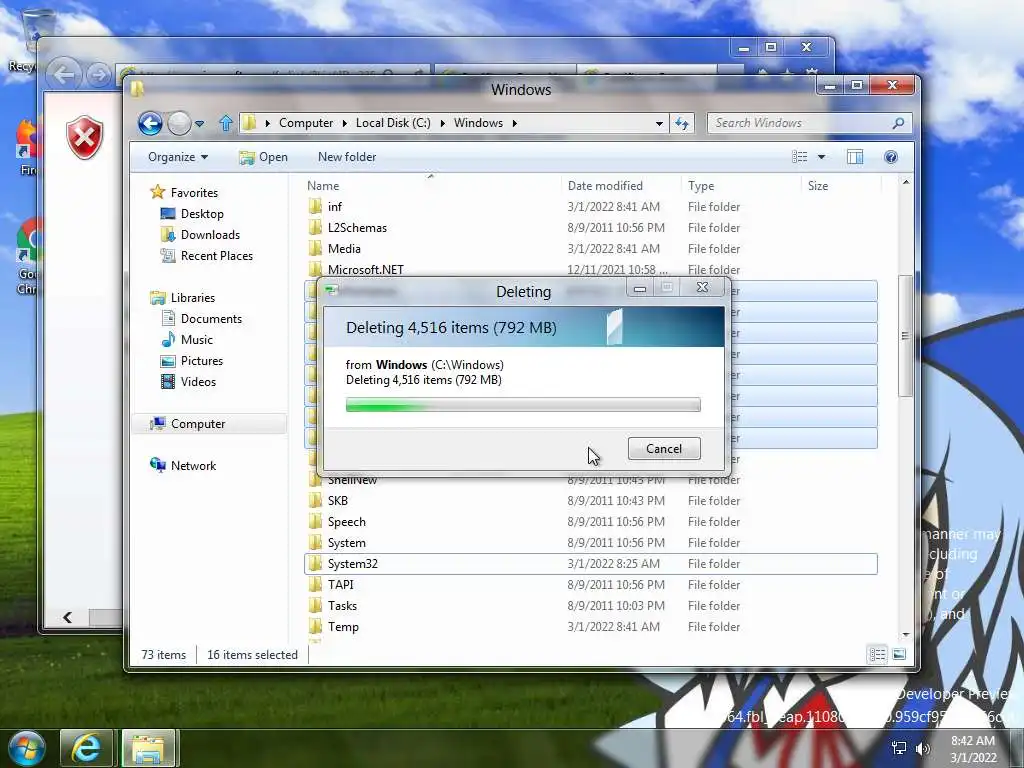The height and width of the screenshot is (768, 1024).
Task: Select the System folder
Action: point(590,543)
